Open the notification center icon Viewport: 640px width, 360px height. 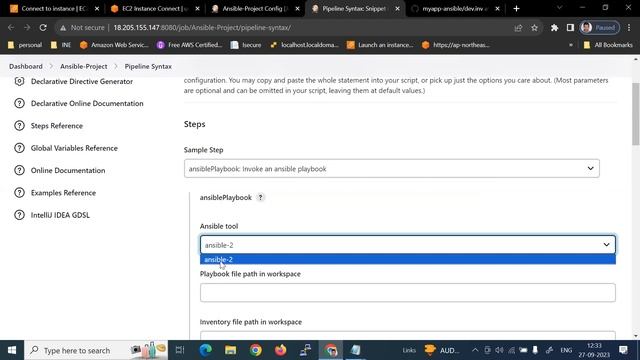(623, 350)
